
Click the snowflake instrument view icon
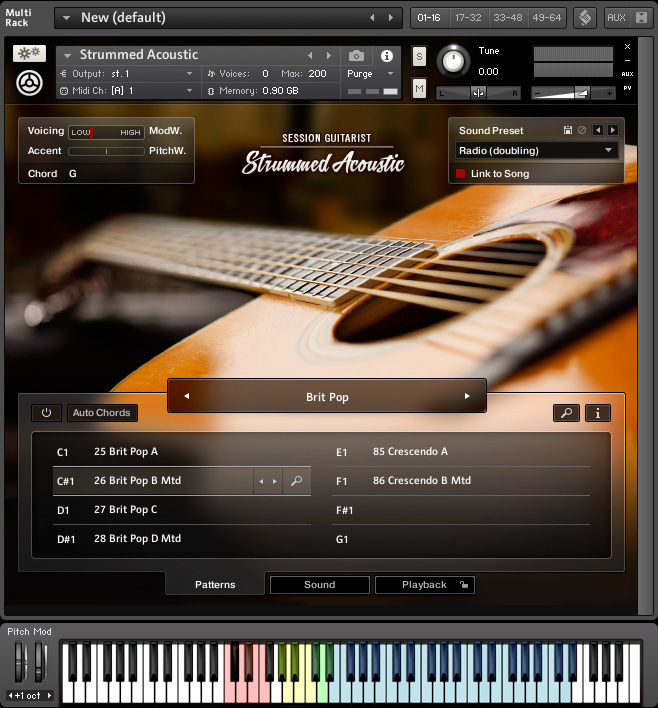(x=29, y=54)
